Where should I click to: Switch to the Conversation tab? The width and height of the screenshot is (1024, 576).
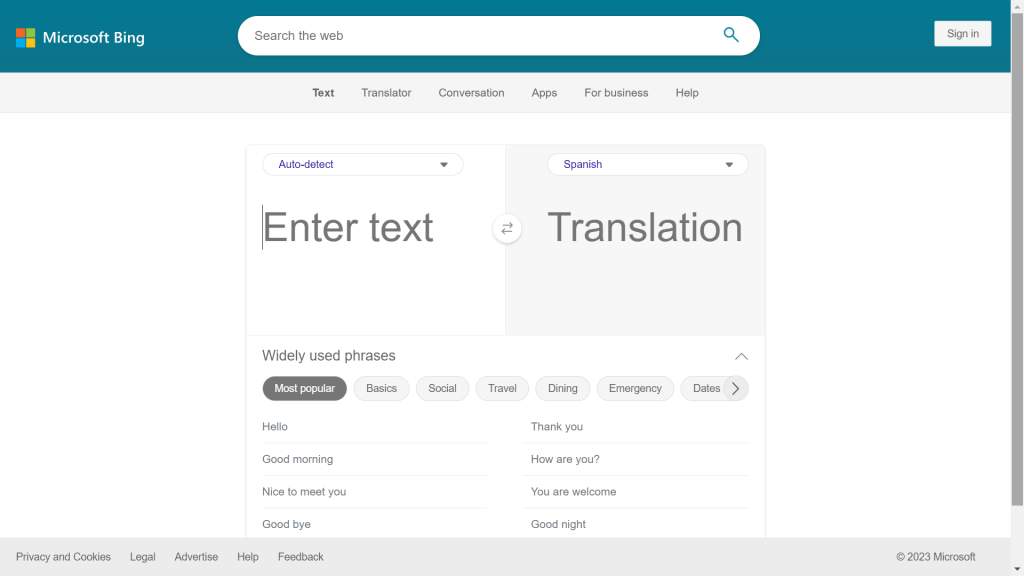(471, 93)
